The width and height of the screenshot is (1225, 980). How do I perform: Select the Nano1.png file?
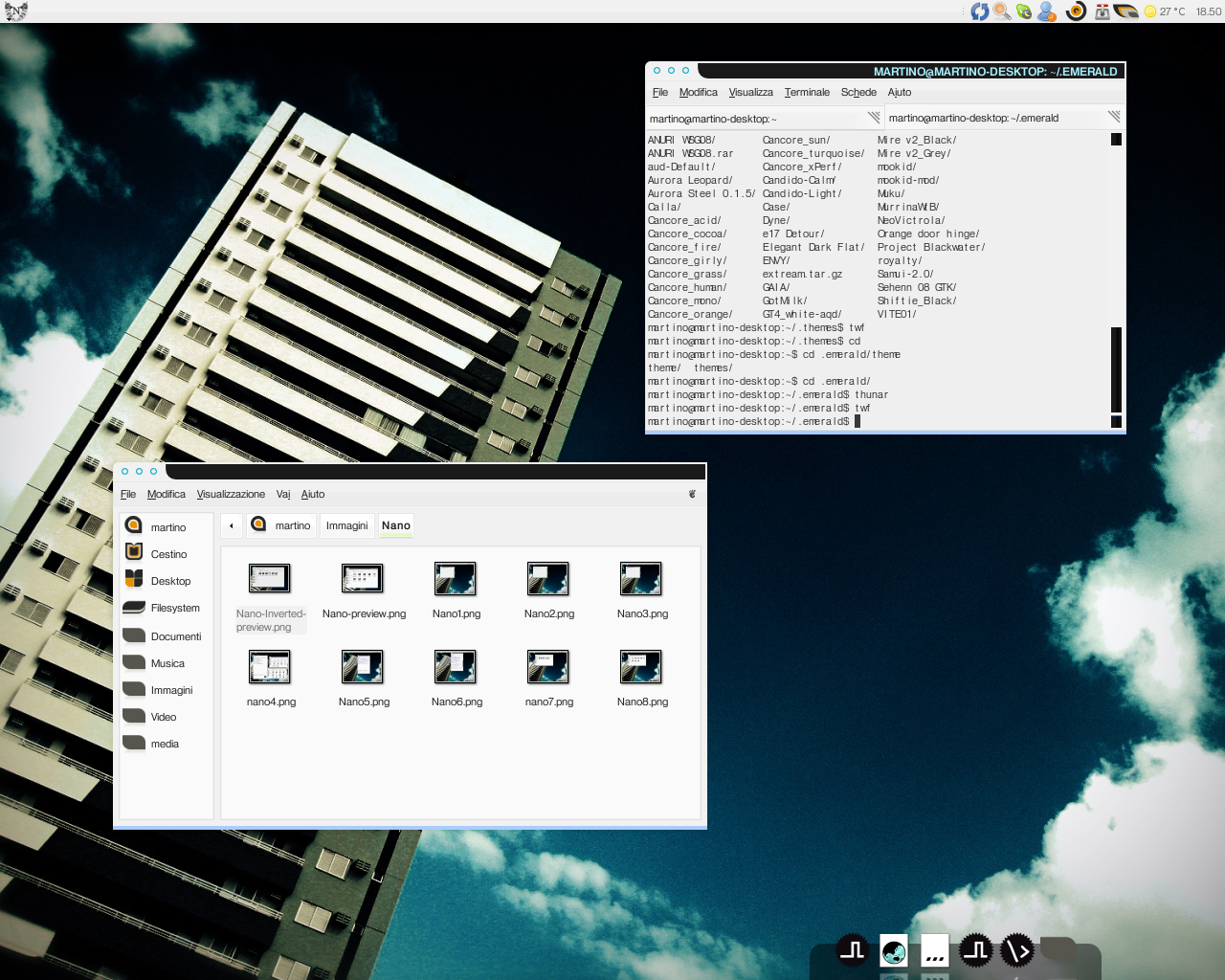click(456, 591)
